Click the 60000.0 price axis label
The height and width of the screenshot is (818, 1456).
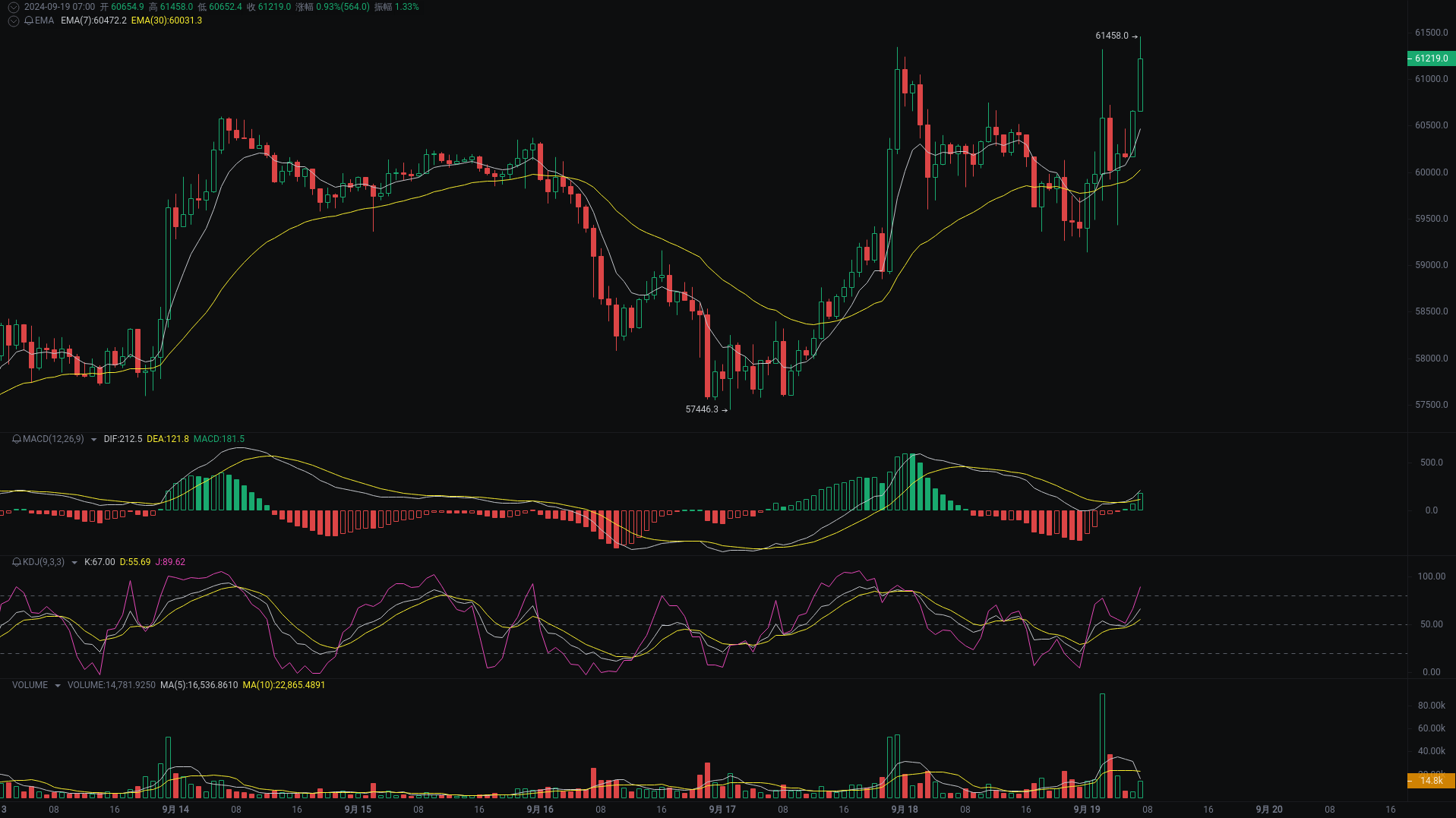(x=1431, y=172)
